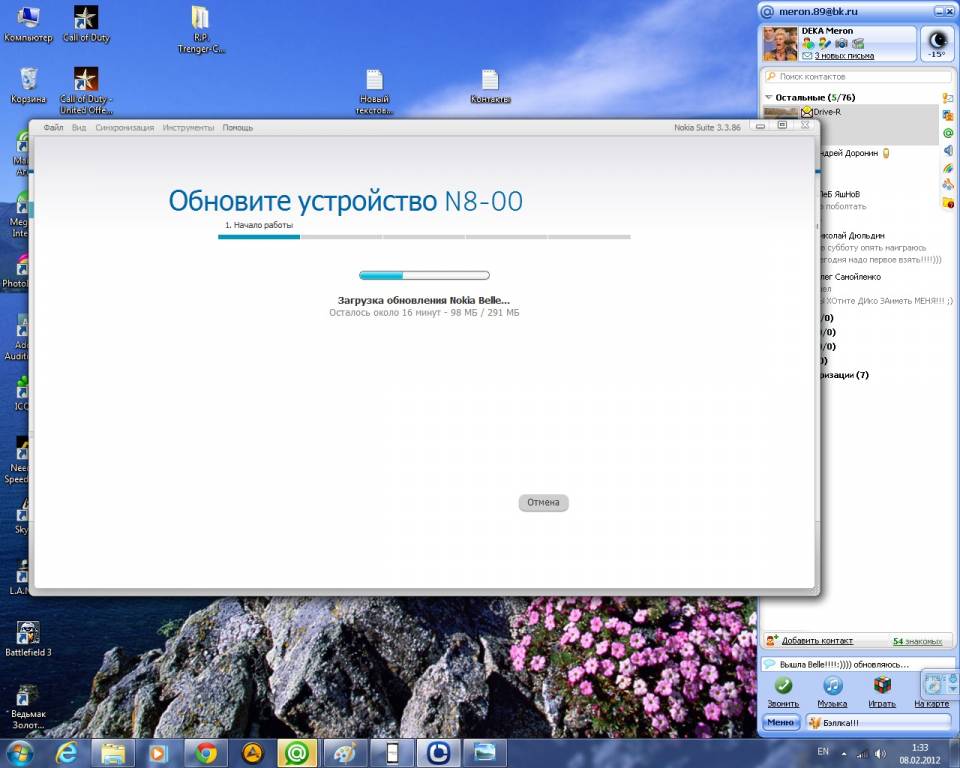Image resolution: width=960 pixels, height=768 pixels.
Task: Open the picture viewer taskbar button
Action: [485, 753]
